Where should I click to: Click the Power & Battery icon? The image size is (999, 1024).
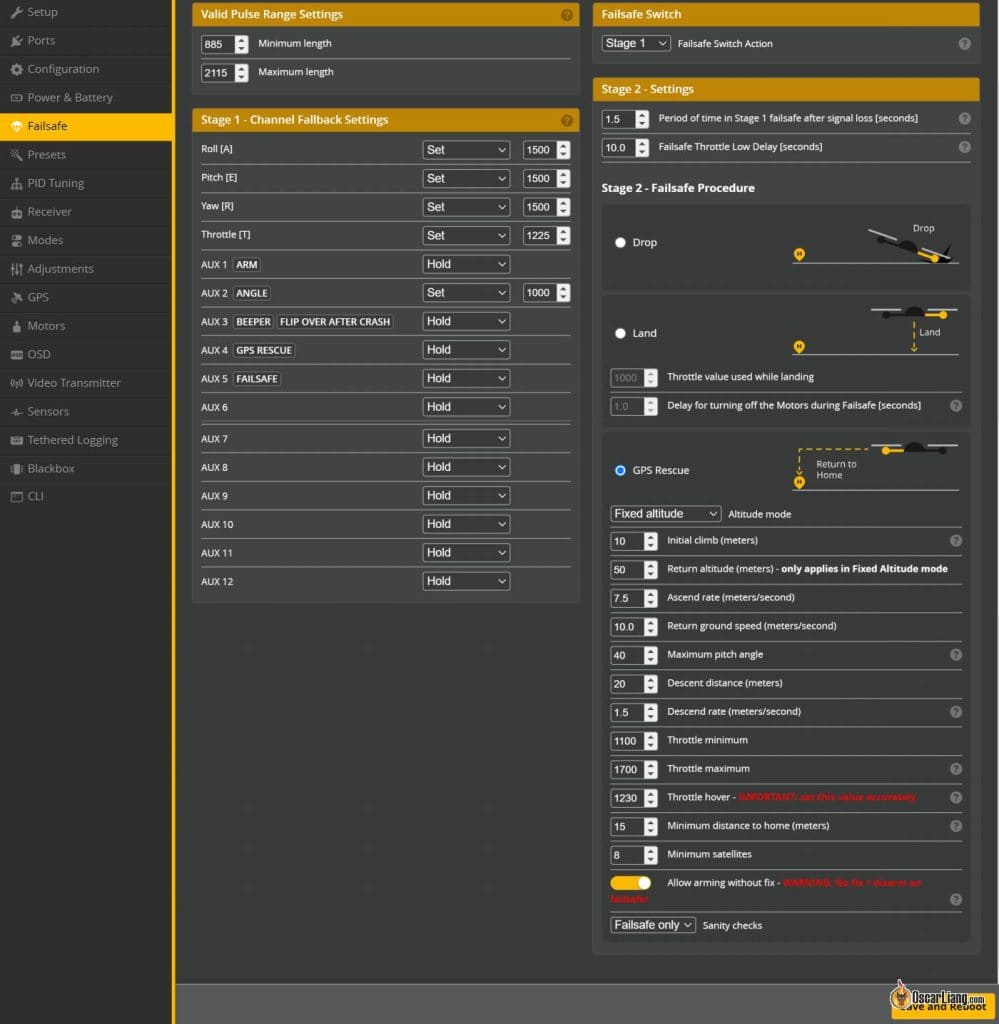(16, 98)
